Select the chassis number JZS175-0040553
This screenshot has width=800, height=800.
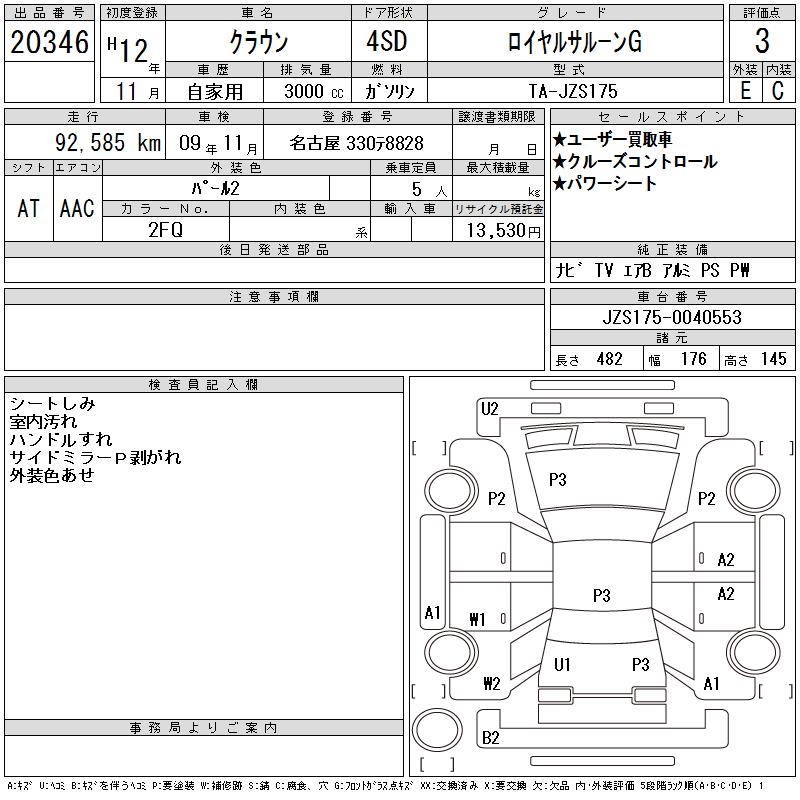673,317
